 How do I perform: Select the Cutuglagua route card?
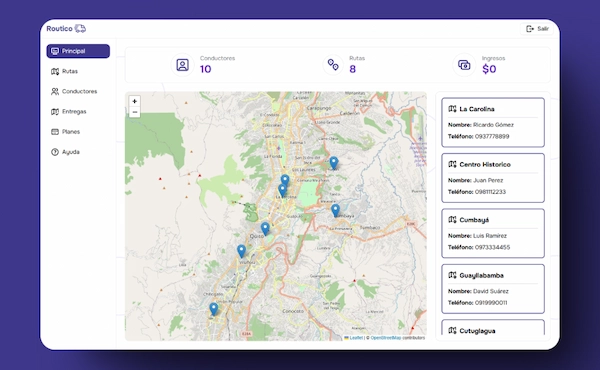pos(493,328)
